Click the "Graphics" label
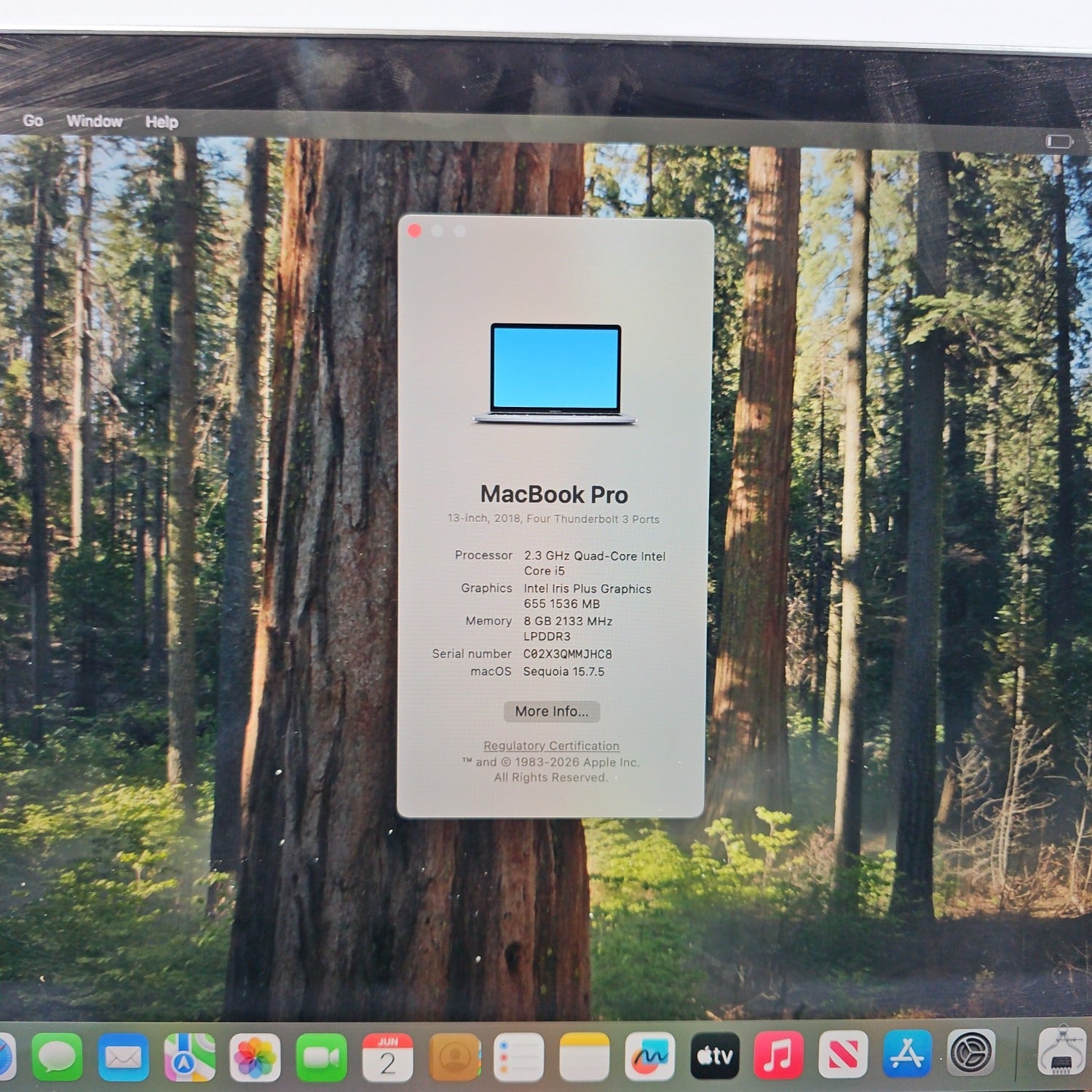 (x=486, y=587)
